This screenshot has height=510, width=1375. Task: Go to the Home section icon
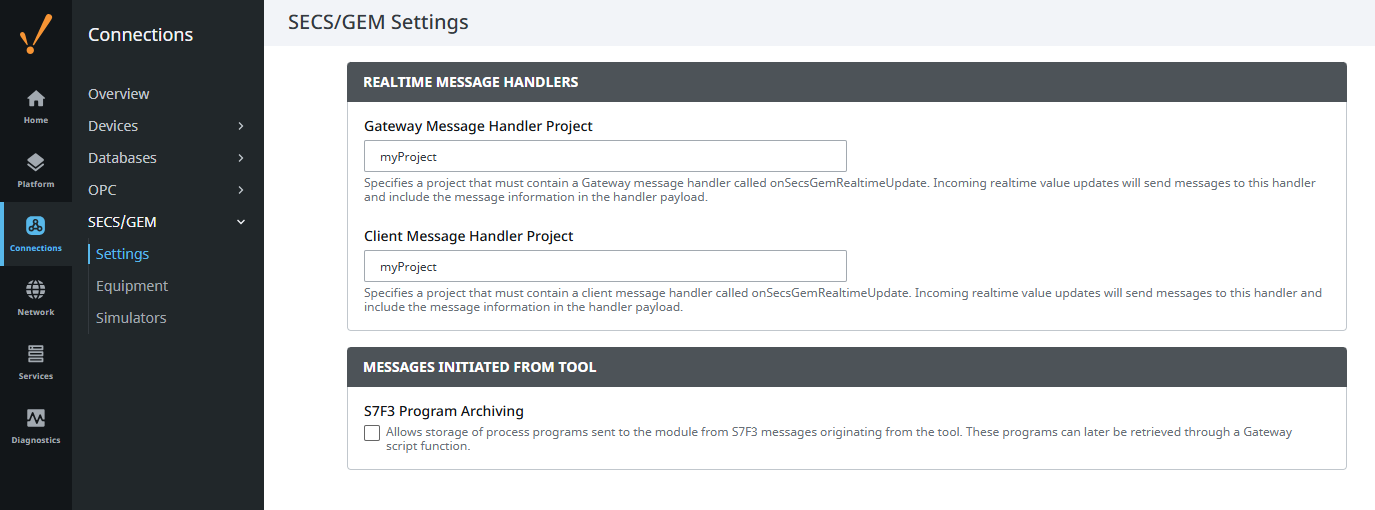36,99
